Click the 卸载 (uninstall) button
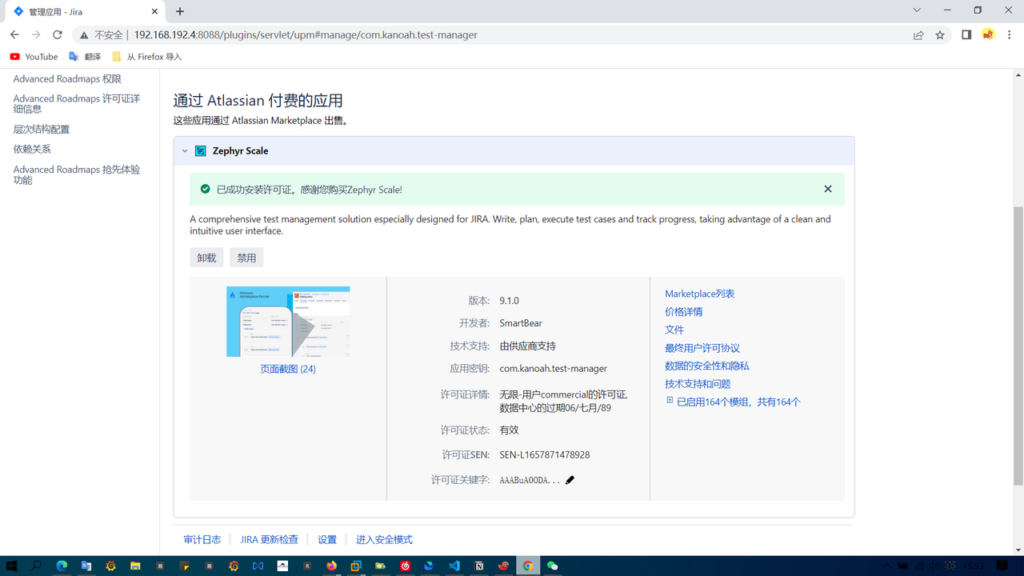Image resolution: width=1024 pixels, height=576 pixels. tap(206, 258)
